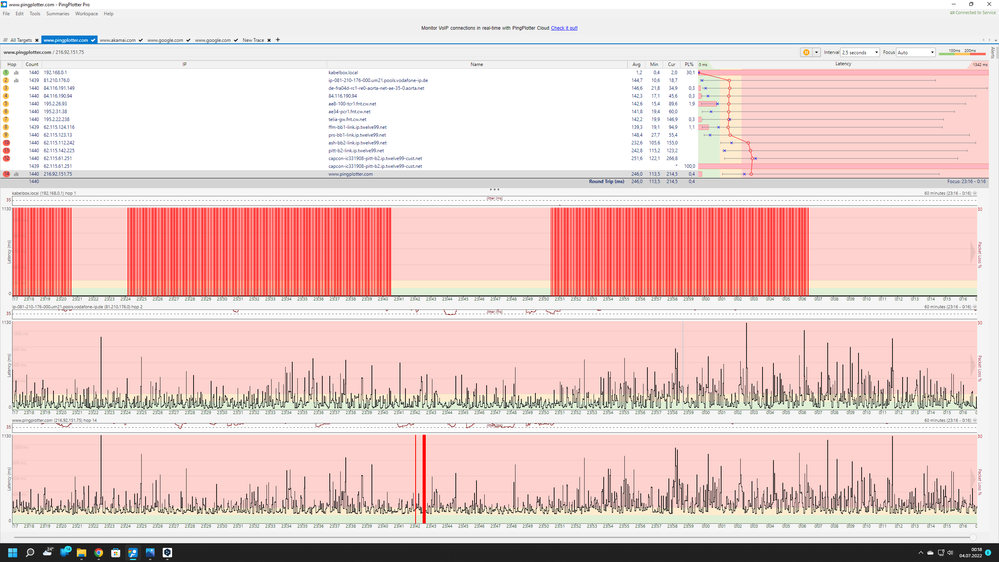
Task: Select the red packet-loss marker in bottom graph
Action: [x=424, y=478]
